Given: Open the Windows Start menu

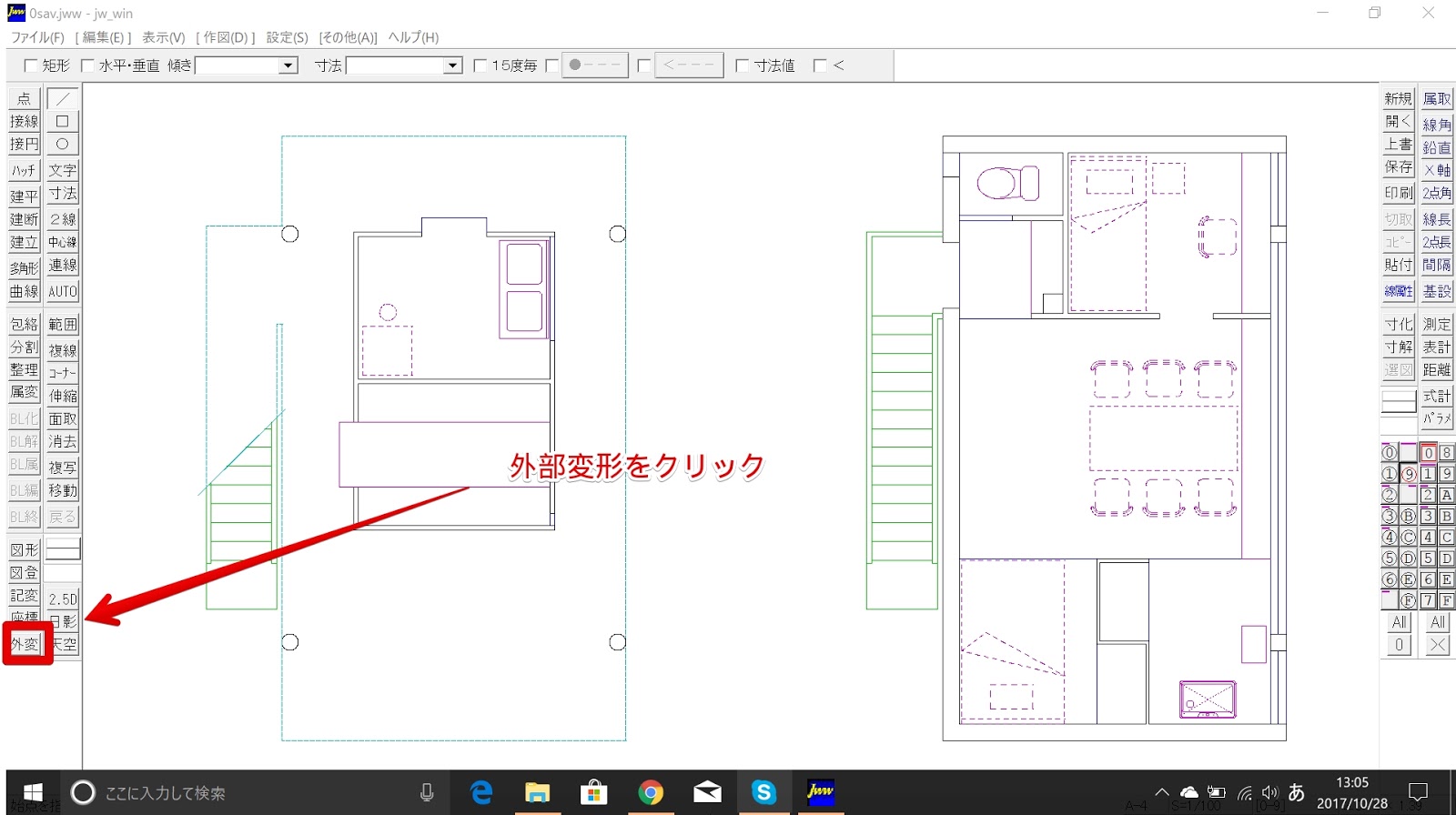Looking at the screenshot, I should point(33,792).
